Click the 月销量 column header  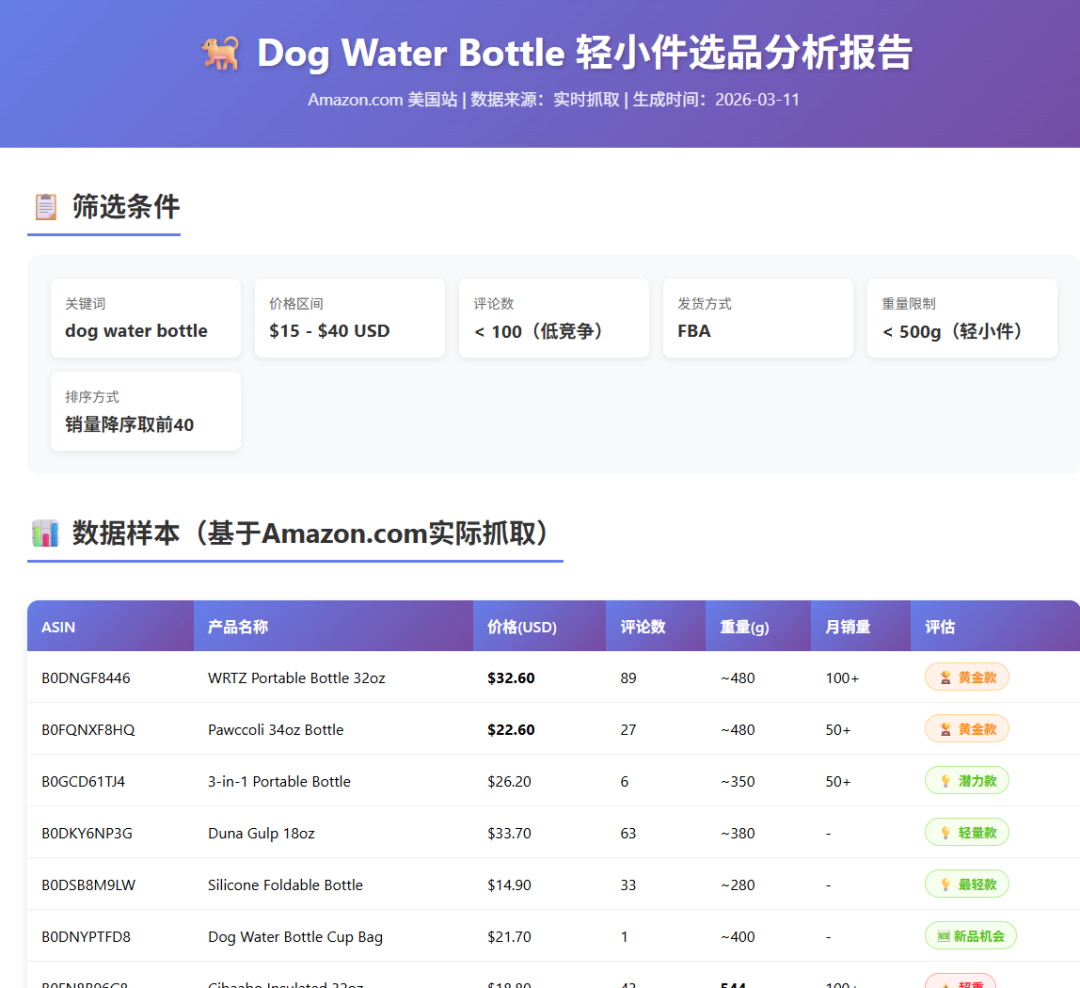point(848,627)
